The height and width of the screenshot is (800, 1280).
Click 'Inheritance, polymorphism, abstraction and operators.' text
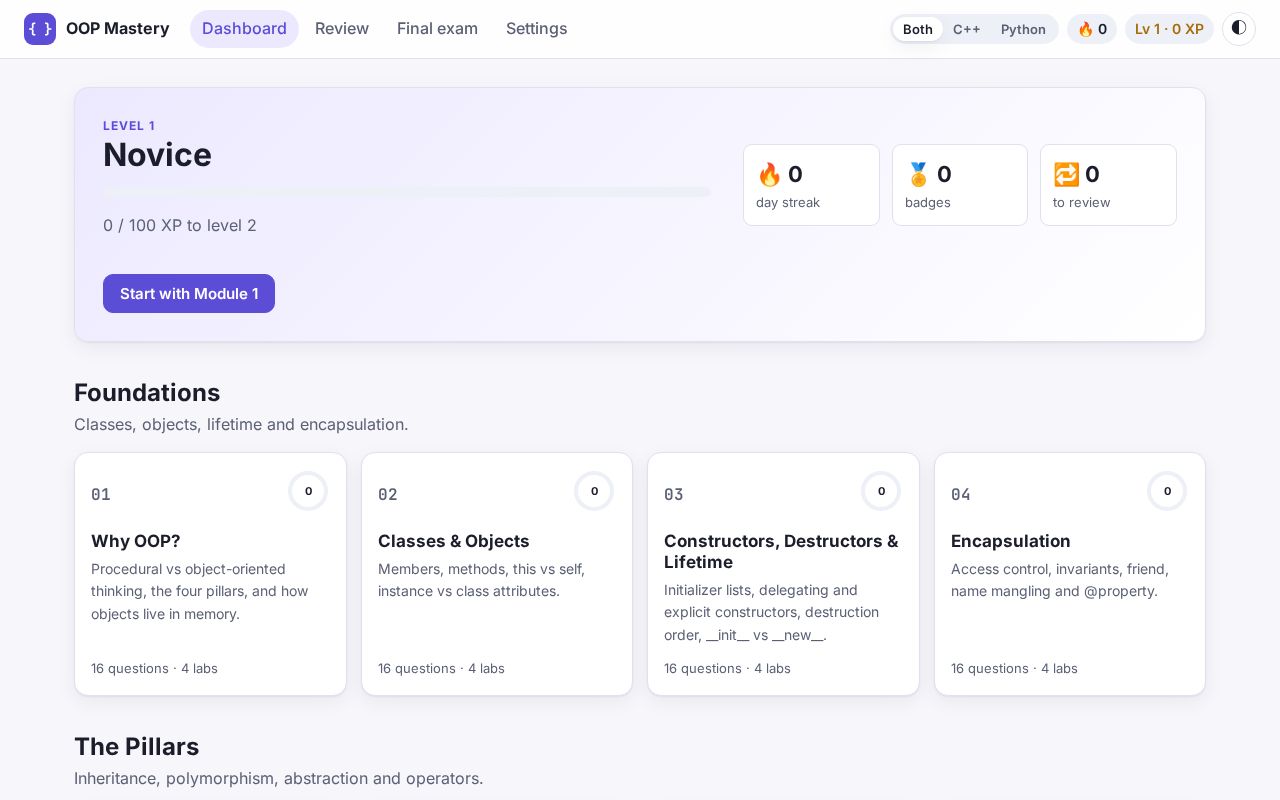279,778
